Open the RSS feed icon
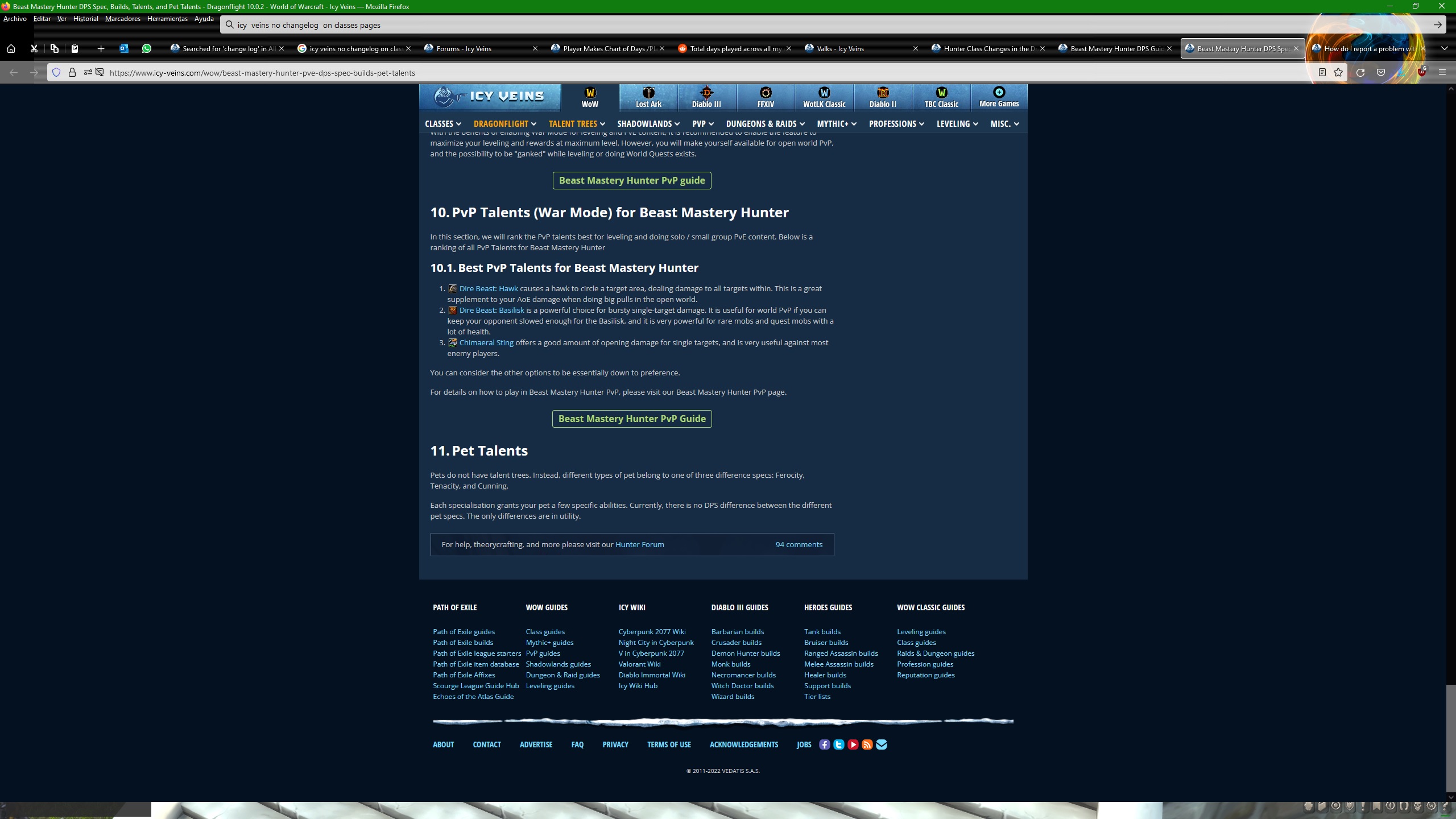The width and height of the screenshot is (1456, 819). coord(867,744)
